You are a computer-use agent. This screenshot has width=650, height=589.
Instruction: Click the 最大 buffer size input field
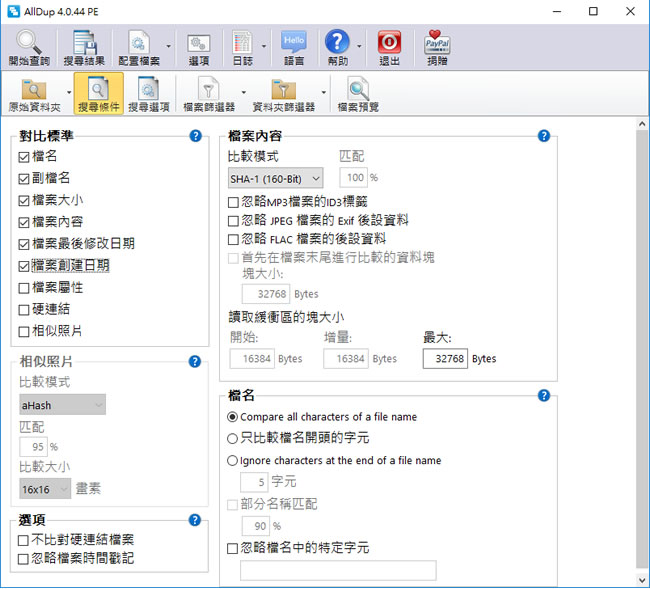coord(445,359)
